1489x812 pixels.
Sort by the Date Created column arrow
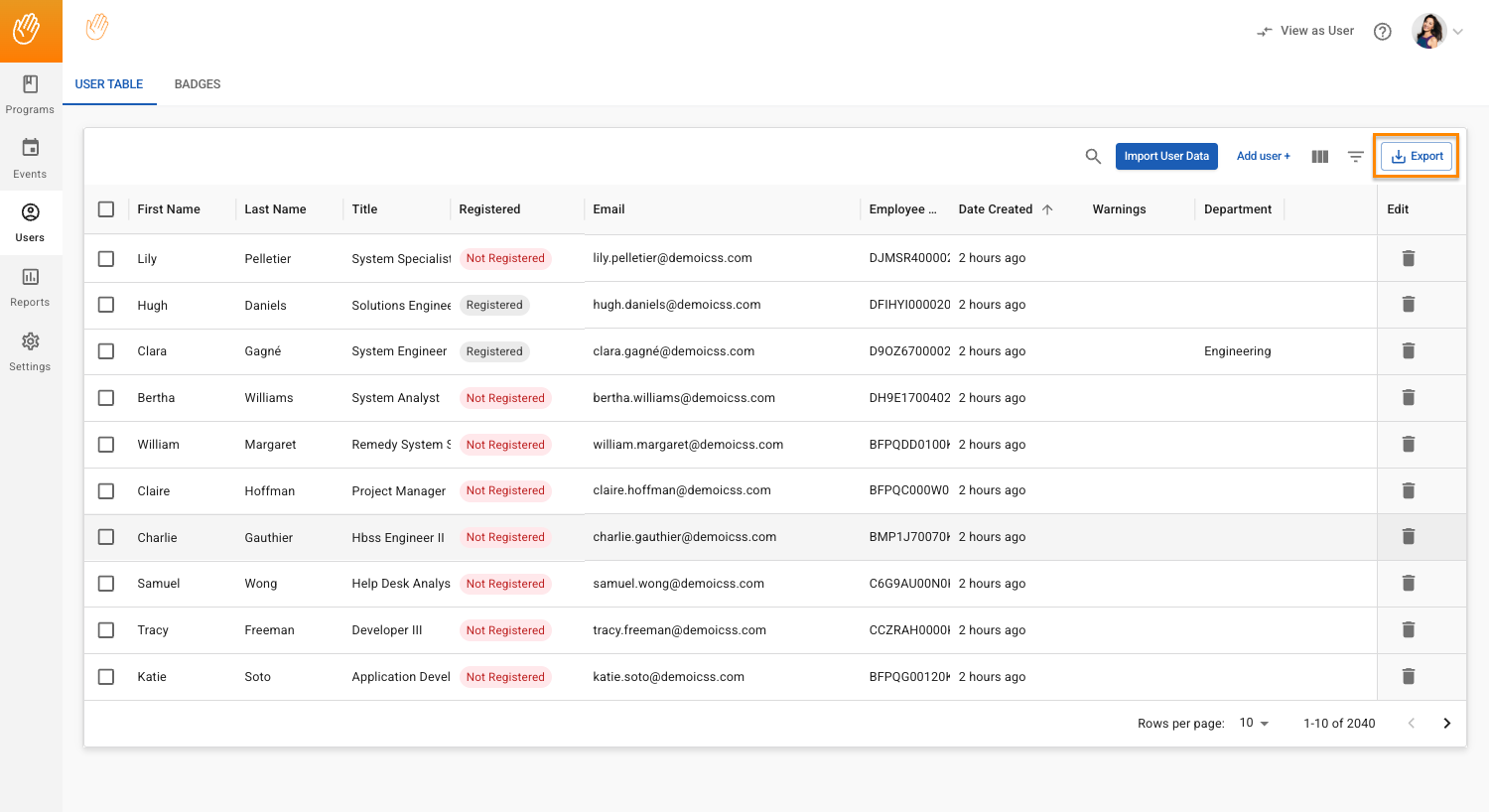coord(1047,209)
